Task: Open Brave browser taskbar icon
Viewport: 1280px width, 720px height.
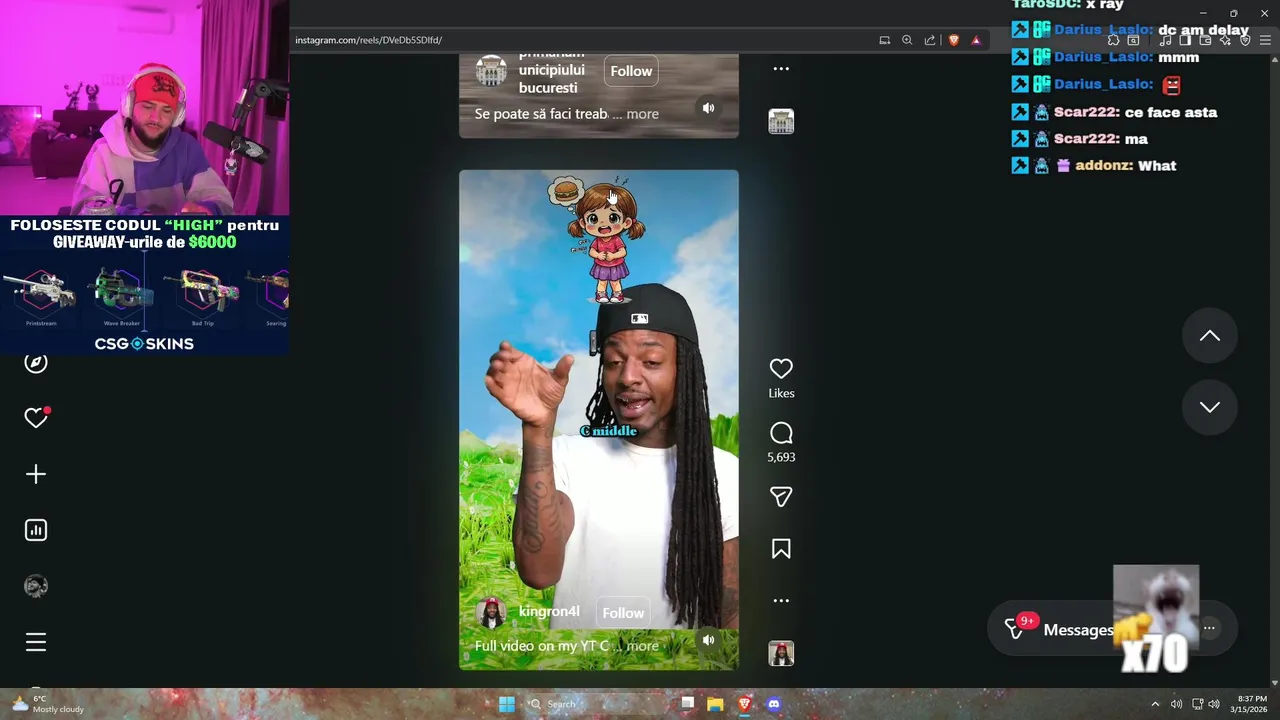Action: (744, 704)
